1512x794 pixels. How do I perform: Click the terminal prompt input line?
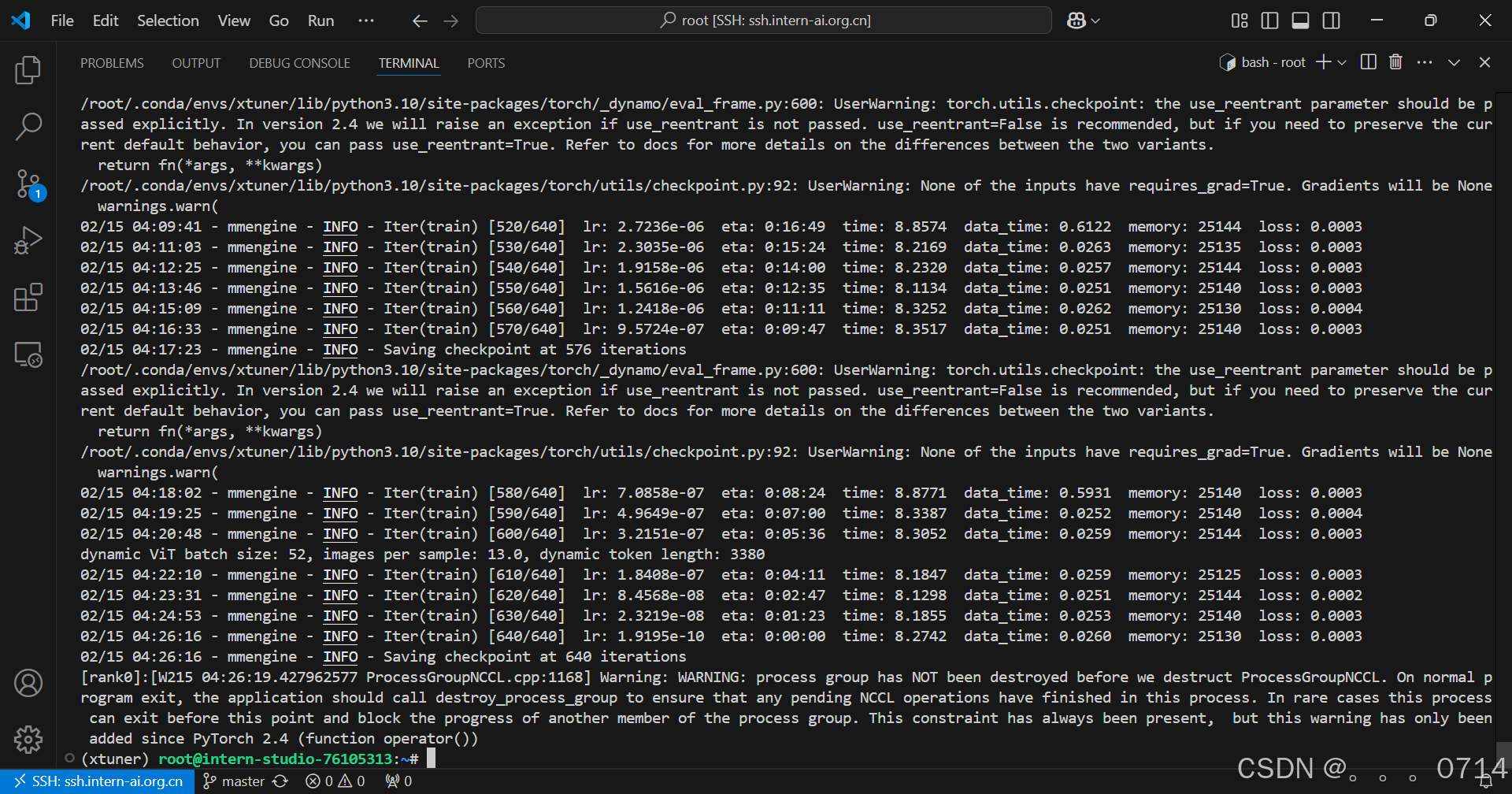point(787,759)
